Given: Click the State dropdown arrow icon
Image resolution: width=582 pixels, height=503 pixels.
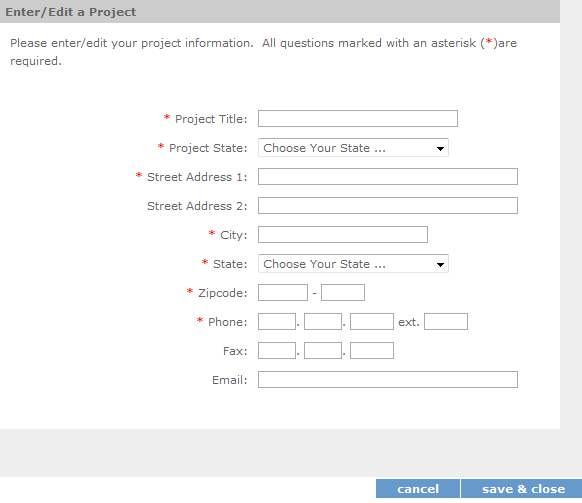Looking at the screenshot, I should (x=440, y=264).
